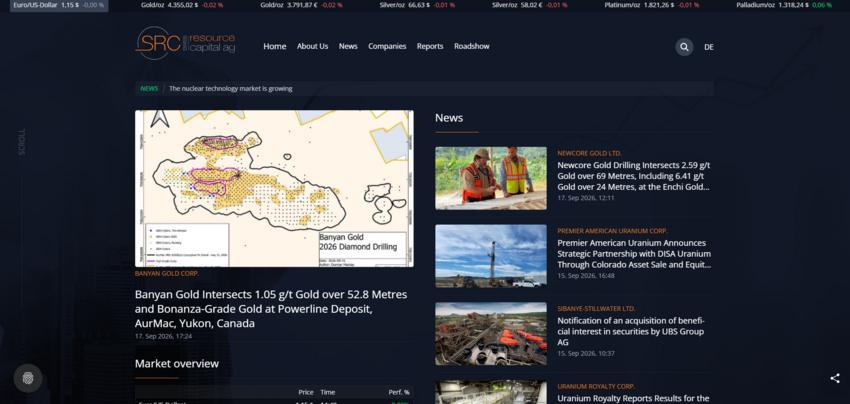Image resolution: width=850 pixels, height=404 pixels.
Task: Click the Platinum/oz 1.821,26 $ ticker
Action: point(652,5)
